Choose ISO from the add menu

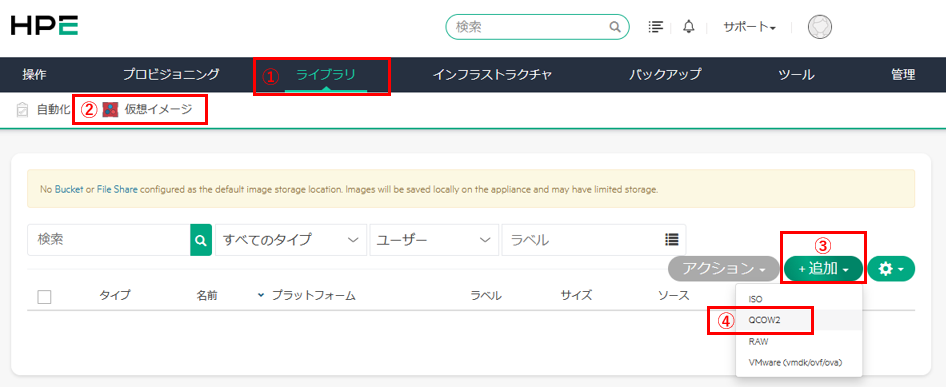(799, 299)
